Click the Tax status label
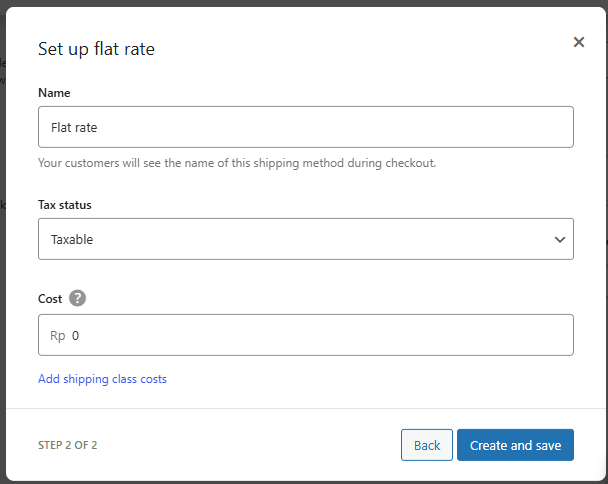The height and width of the screenshot is (484, 608). [x=65, y=205]
